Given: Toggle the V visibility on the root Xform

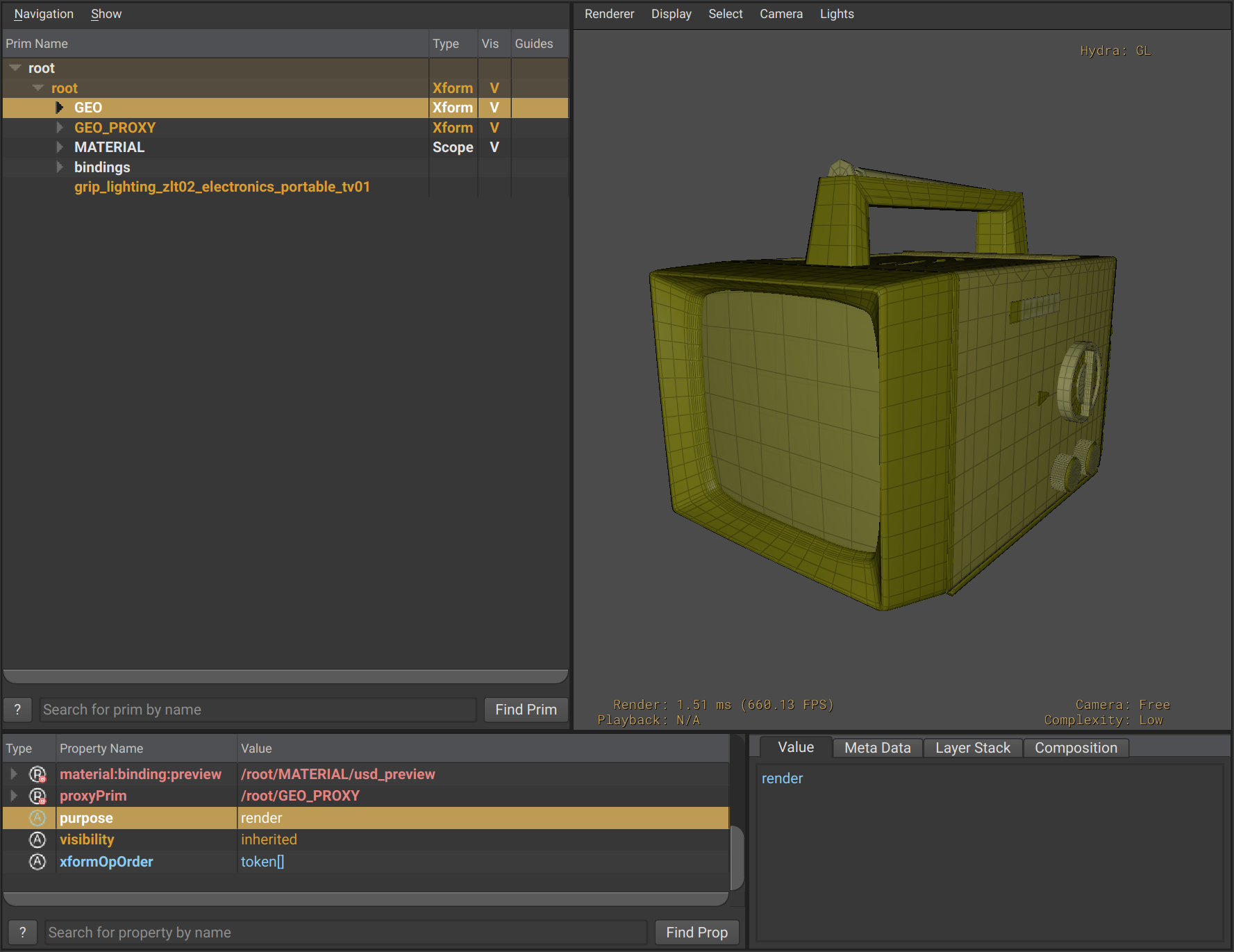Looking at the screenshot, I should point(494,87).
